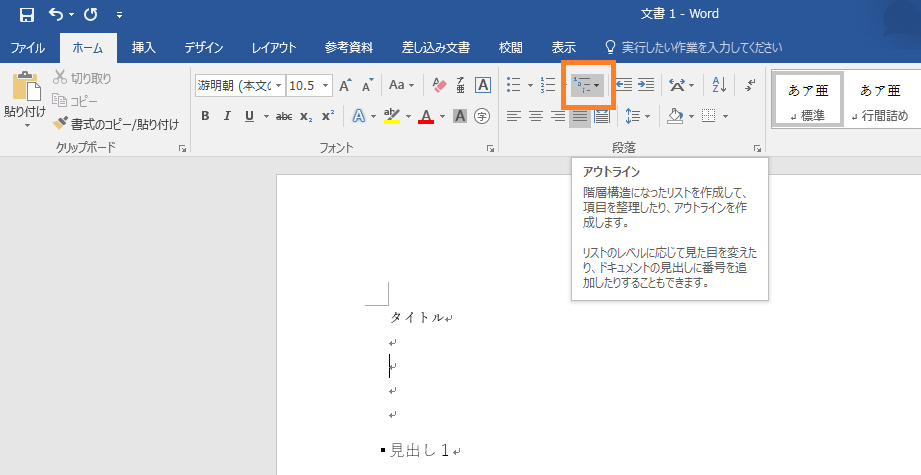Screen dimensions: 921x475
Task: Increase font size with enlarge A icon
Action: click(345, 85)
